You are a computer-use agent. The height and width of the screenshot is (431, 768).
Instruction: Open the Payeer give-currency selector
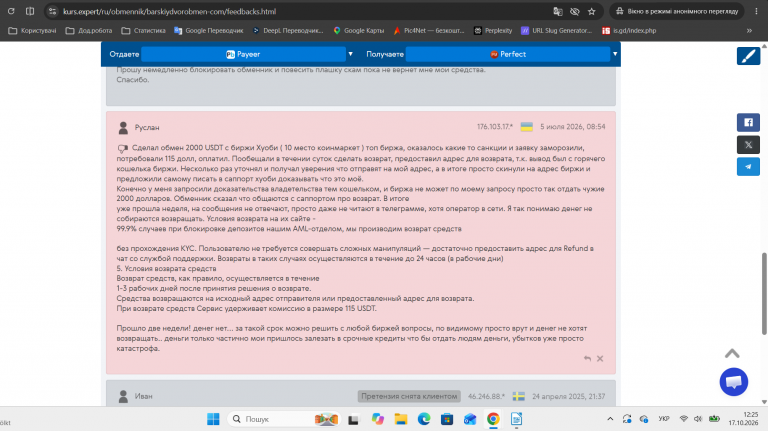[243, 54]
